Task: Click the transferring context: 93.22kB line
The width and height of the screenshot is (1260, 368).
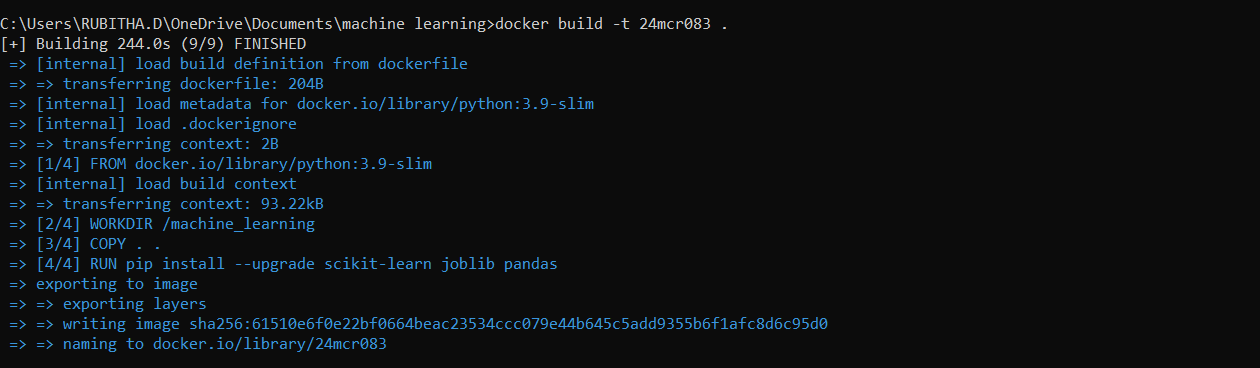Action: coord(166,204)
